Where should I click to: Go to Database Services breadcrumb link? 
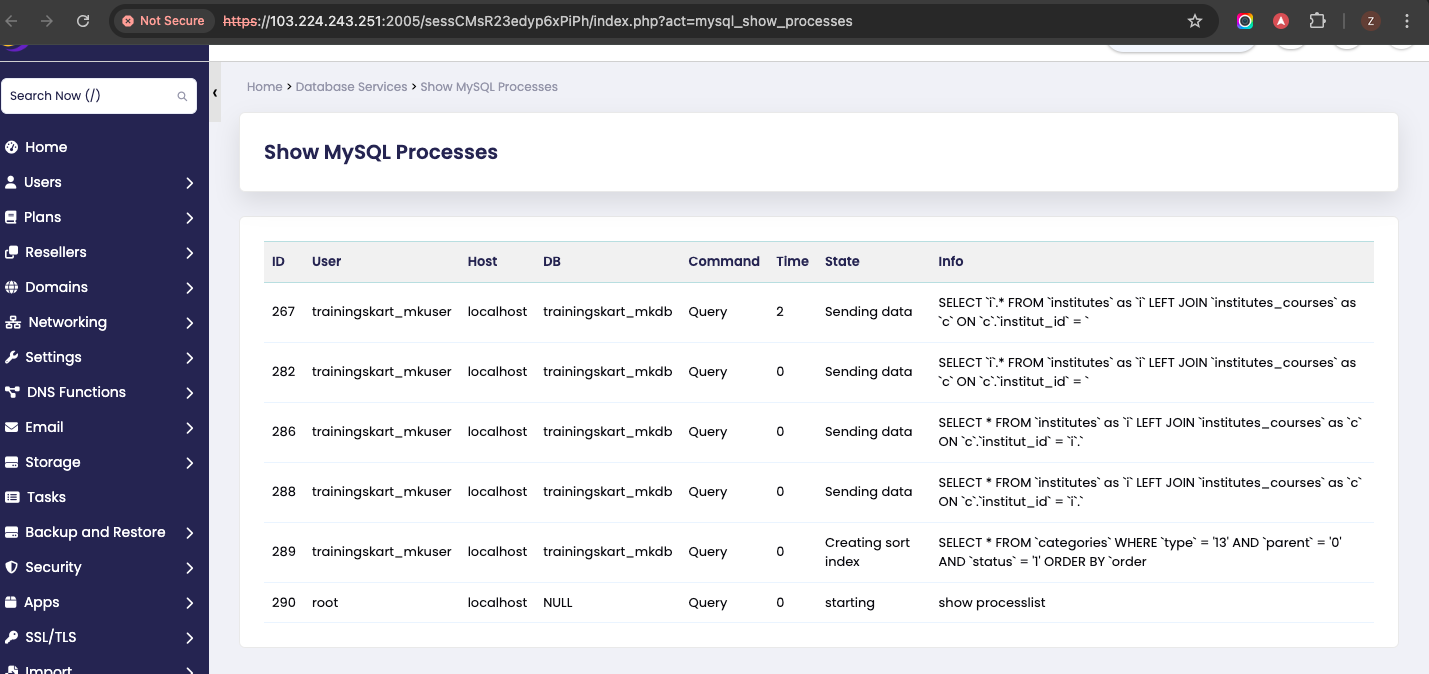tap(351, 87)
